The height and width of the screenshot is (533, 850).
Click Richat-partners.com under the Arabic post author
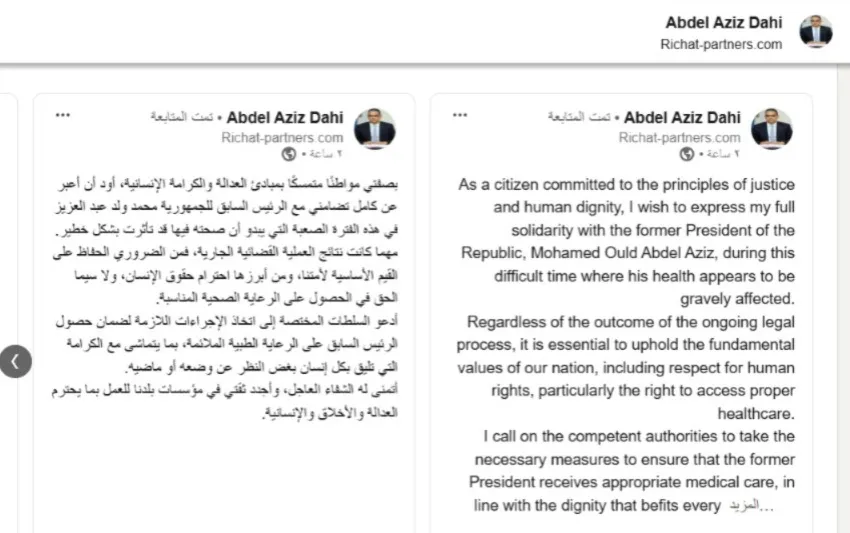[282, 137]
